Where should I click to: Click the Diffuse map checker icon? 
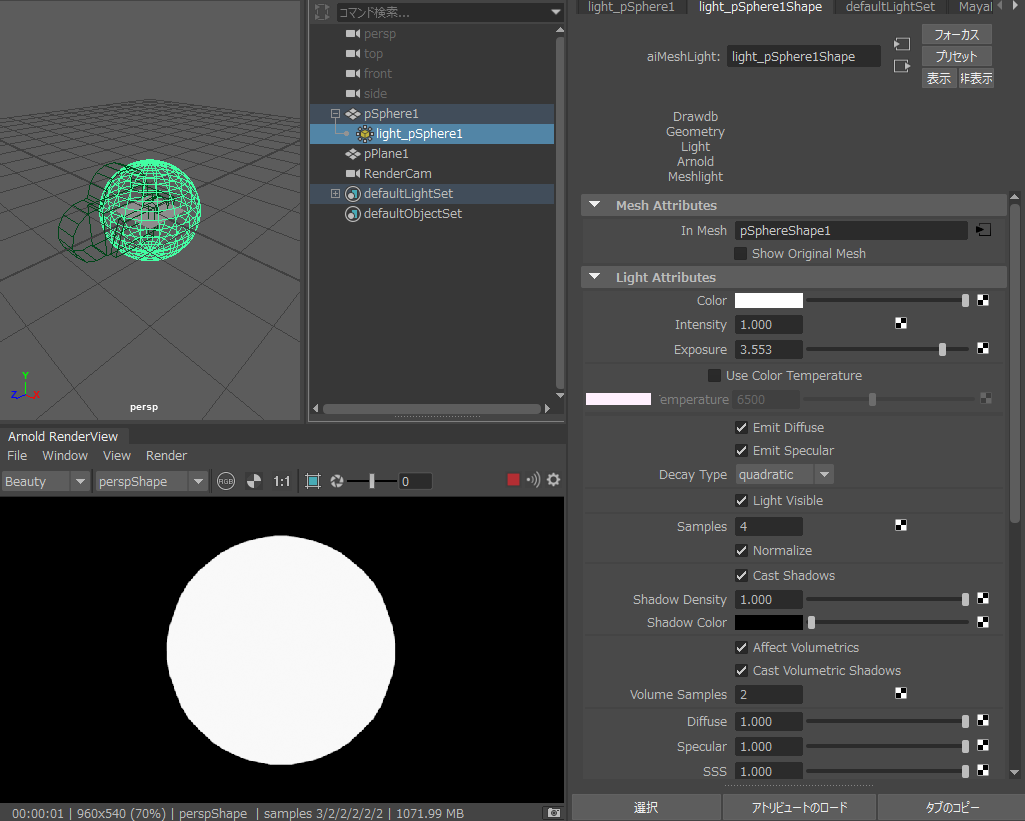click(983, 720)
